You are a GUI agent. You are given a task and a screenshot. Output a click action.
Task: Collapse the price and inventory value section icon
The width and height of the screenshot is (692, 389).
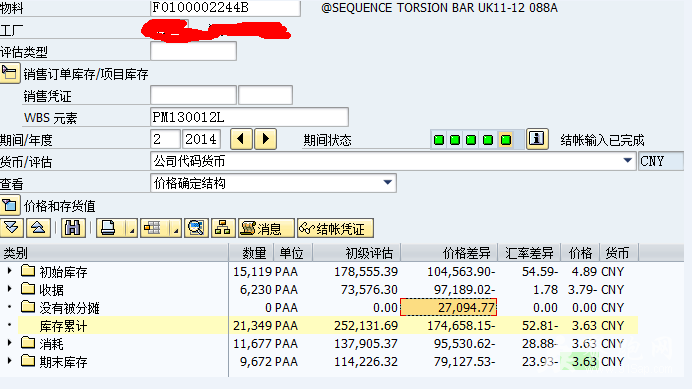point(10,205)
